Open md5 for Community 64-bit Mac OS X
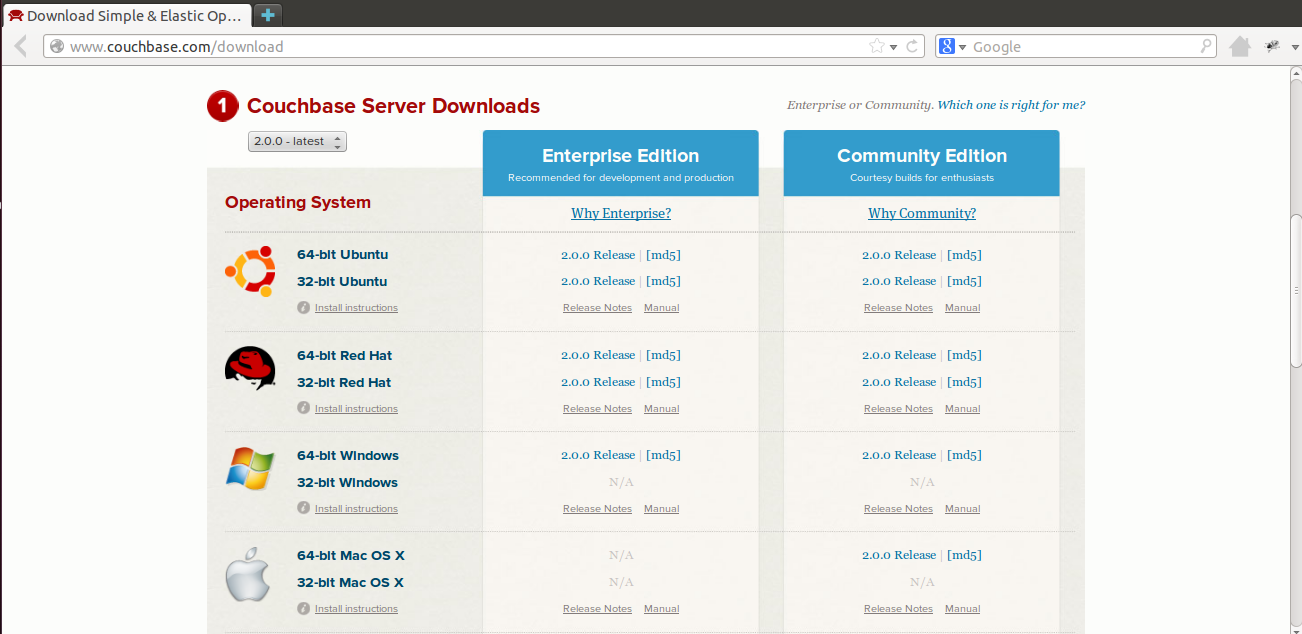1302x634 pixels. coord(964,555)
